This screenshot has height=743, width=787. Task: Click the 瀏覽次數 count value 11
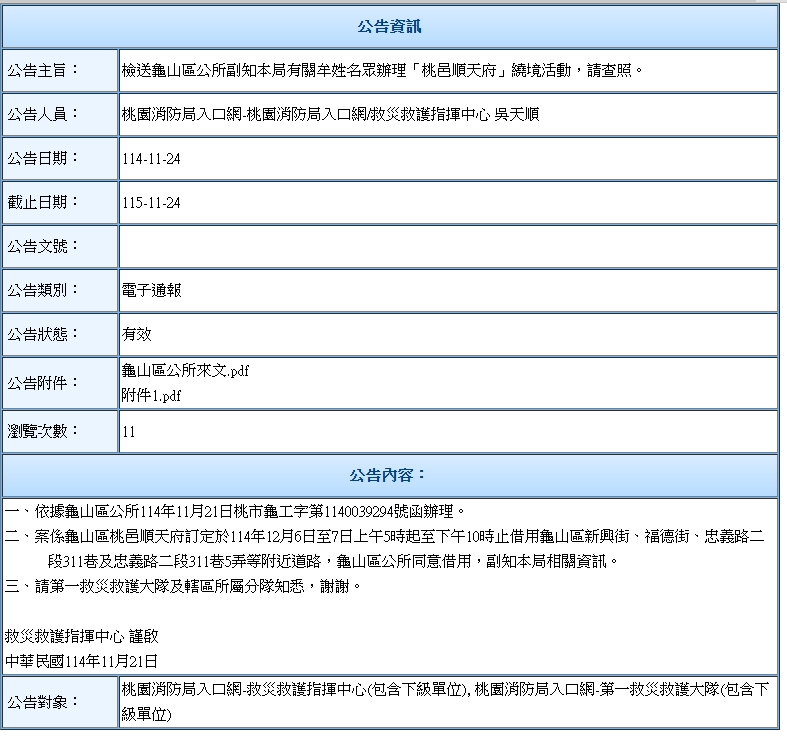pos(129,432)
